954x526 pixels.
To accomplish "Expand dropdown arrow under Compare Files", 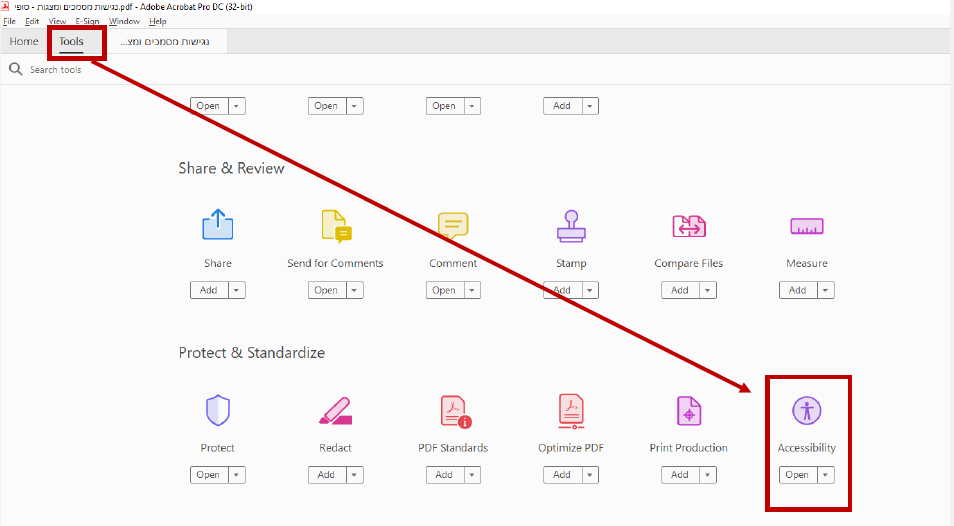I will pos(708,290).
